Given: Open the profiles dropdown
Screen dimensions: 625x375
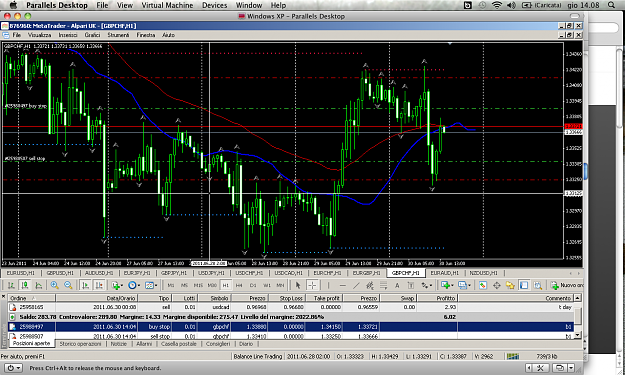Looking at the screenshot, I should pyautogui.click(x=464, y=285).
